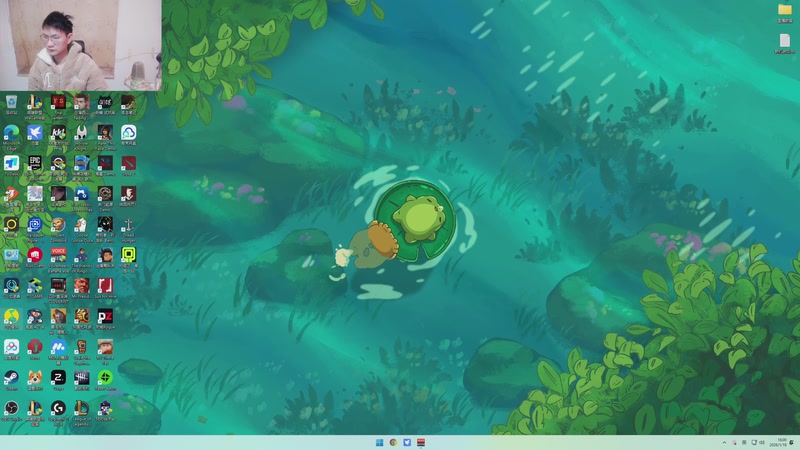Open the rope knot Demo shortcut
Image resolution: width=800 pixels, height=450 pixels.
coord(105,194)
